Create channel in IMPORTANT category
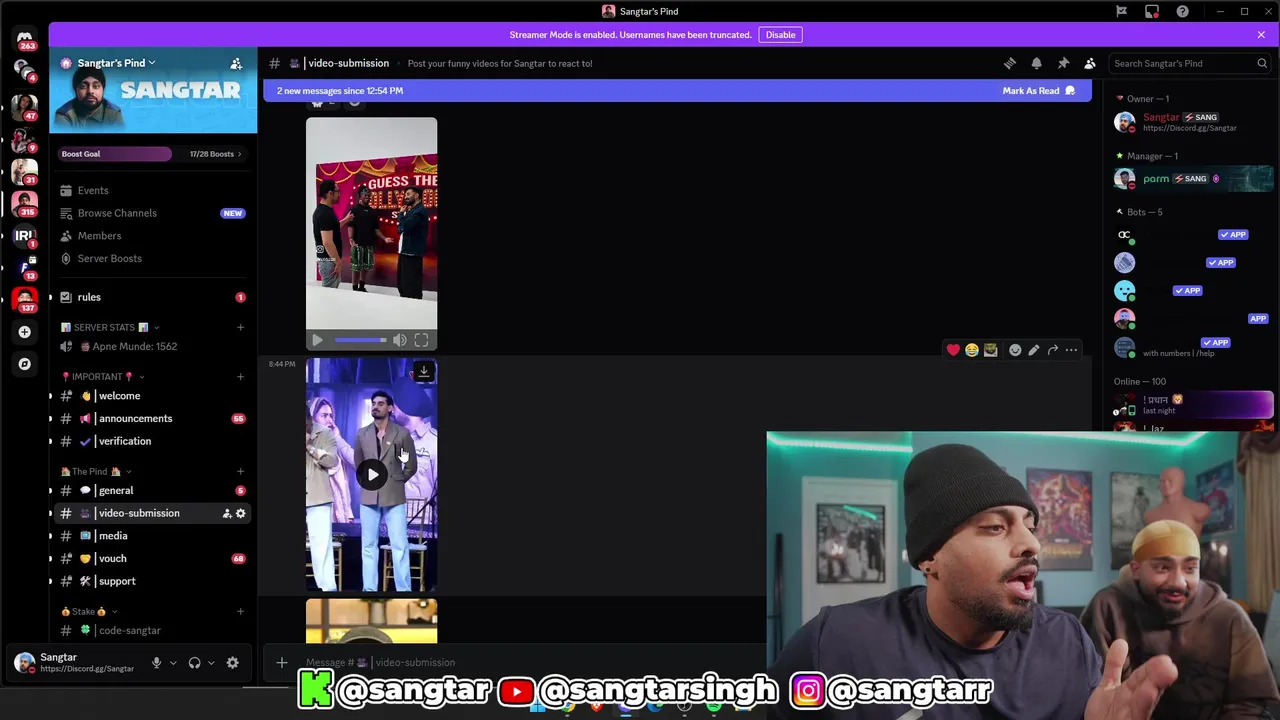The height and width of the screenshot is (720, 1280). (x=240, y=376)
